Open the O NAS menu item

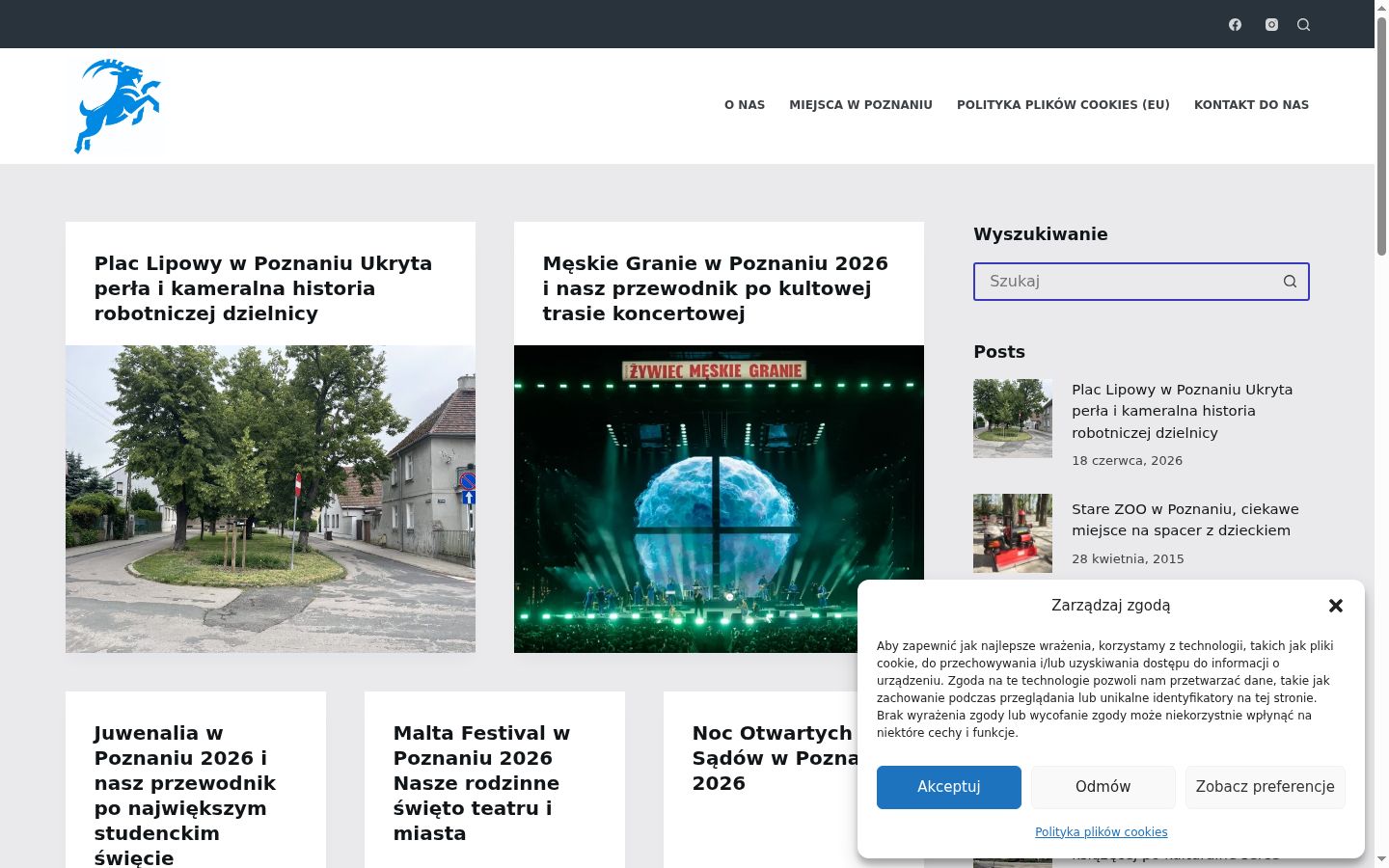pyautogui.click(x=745, y=105)
